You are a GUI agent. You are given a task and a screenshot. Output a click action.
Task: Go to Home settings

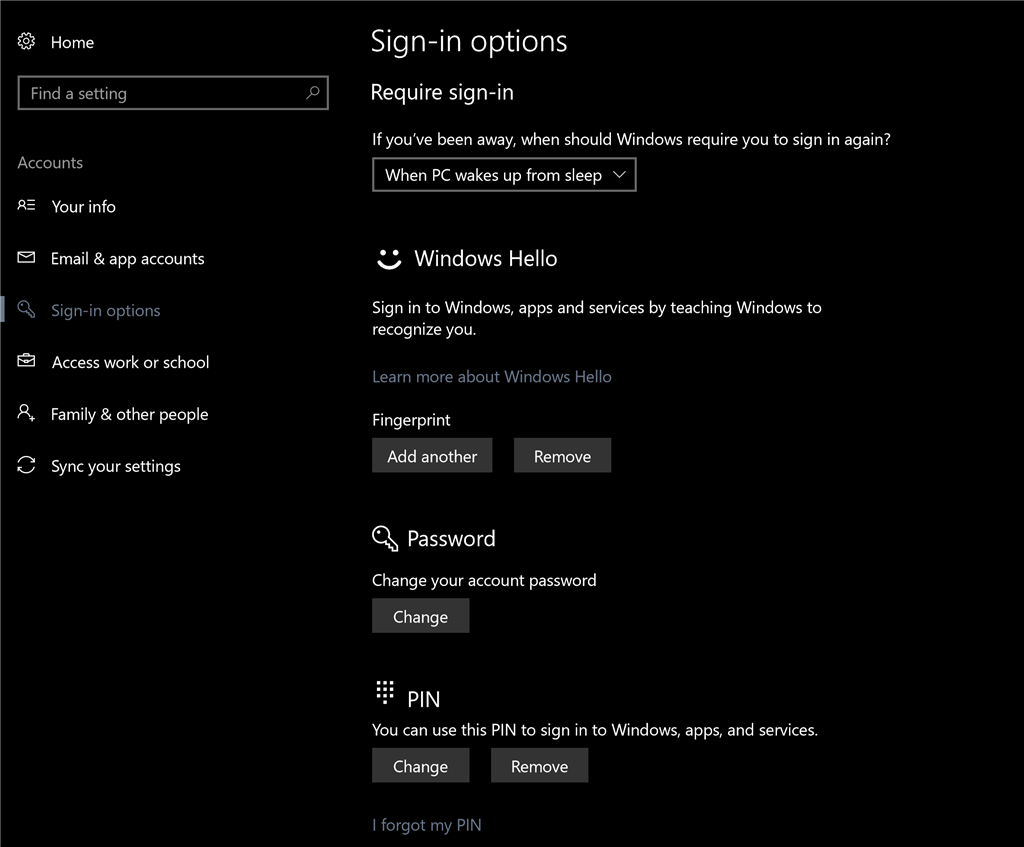[72, 42]
